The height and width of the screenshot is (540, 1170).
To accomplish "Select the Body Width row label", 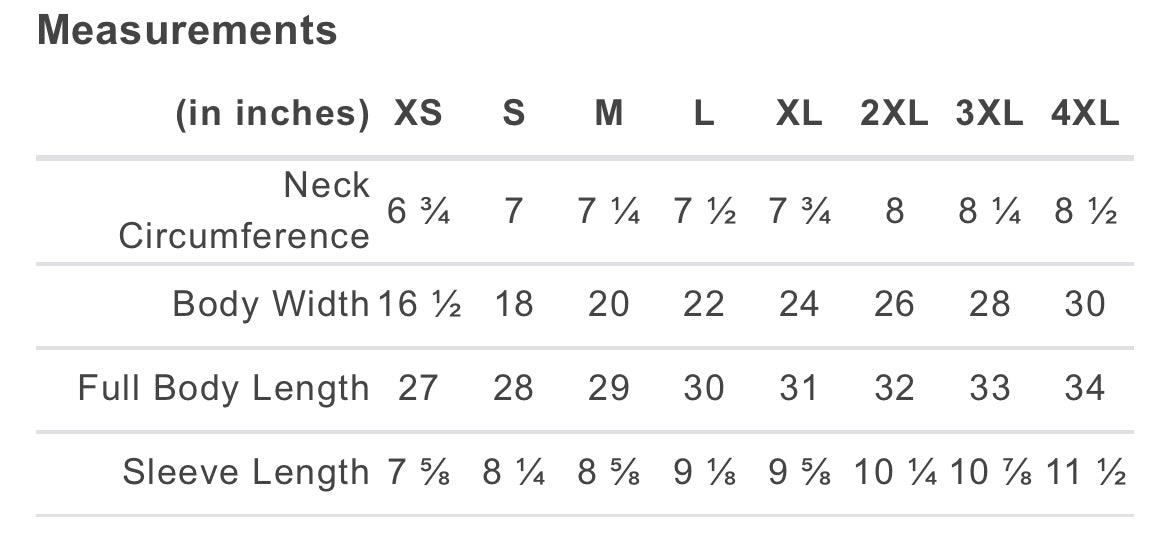I will (x=270, y=304).
